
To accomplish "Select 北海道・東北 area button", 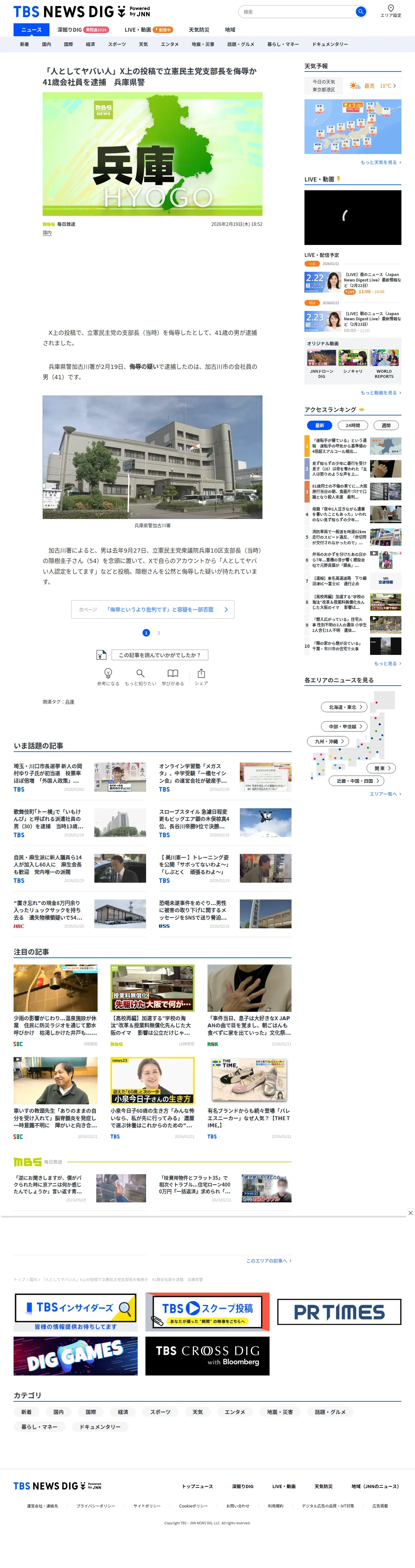I will [345, 707].
